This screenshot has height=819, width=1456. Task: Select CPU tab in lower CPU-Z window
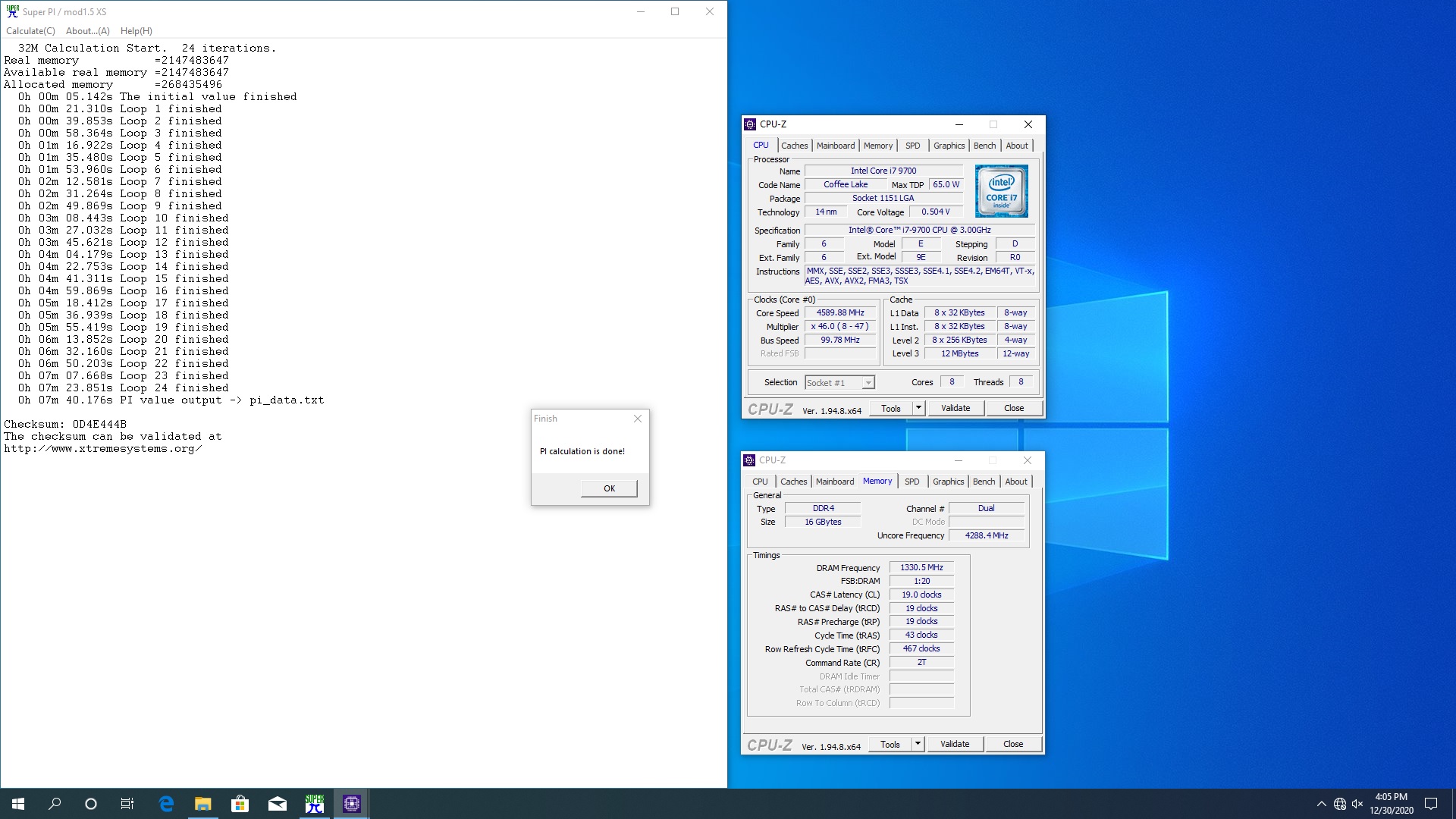tap(761, 482)
